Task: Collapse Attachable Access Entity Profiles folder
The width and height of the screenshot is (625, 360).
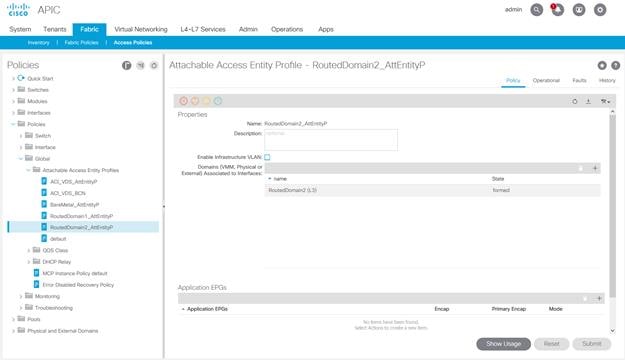Action: click(28, 170)
